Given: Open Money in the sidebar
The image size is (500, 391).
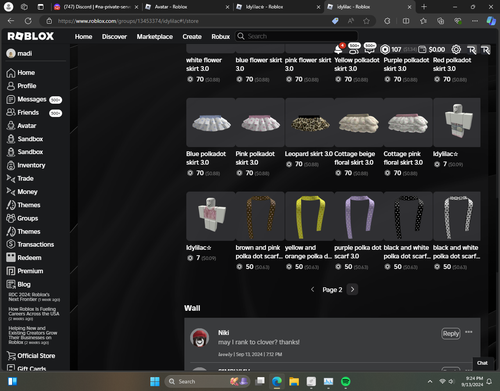Looking at the screenshot, I should [22, 192].
